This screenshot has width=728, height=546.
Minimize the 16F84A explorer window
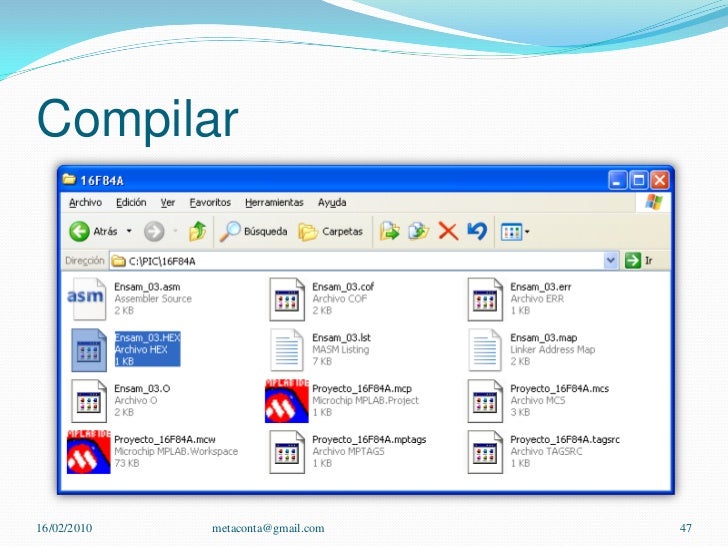point(617,180)
